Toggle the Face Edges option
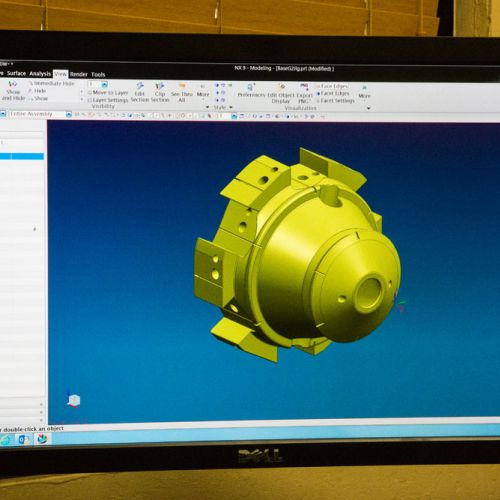 [x=332, y=86]
